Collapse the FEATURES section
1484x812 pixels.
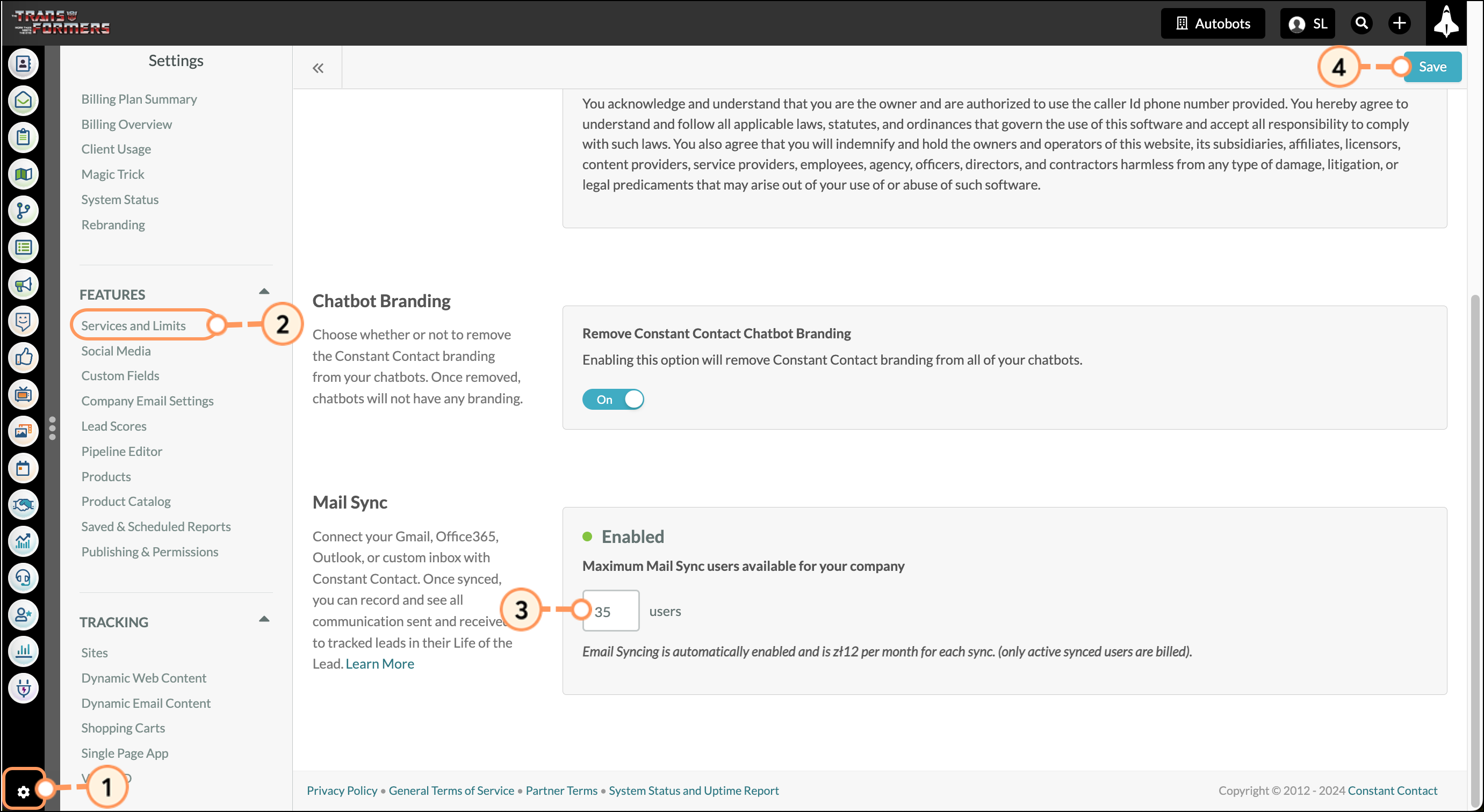(x=264, y=292)
